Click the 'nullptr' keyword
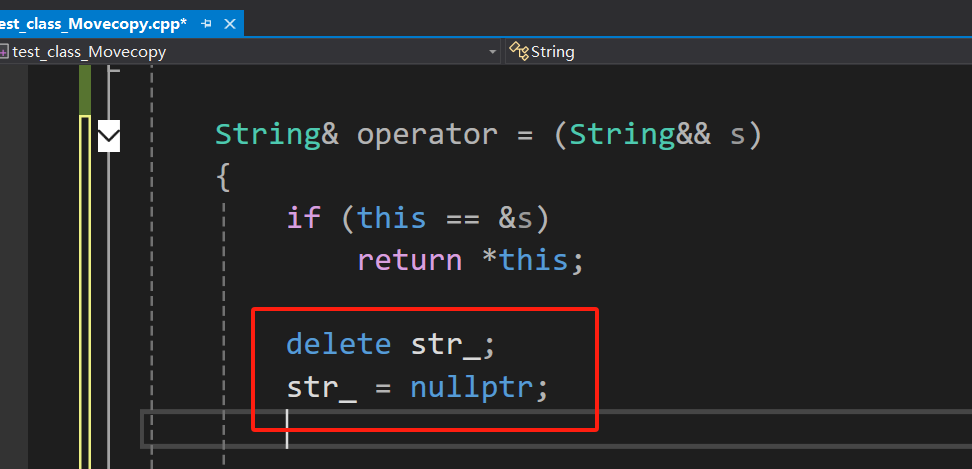Image resolution: width=972 pixels, height=469 pixels. point(472,388)
